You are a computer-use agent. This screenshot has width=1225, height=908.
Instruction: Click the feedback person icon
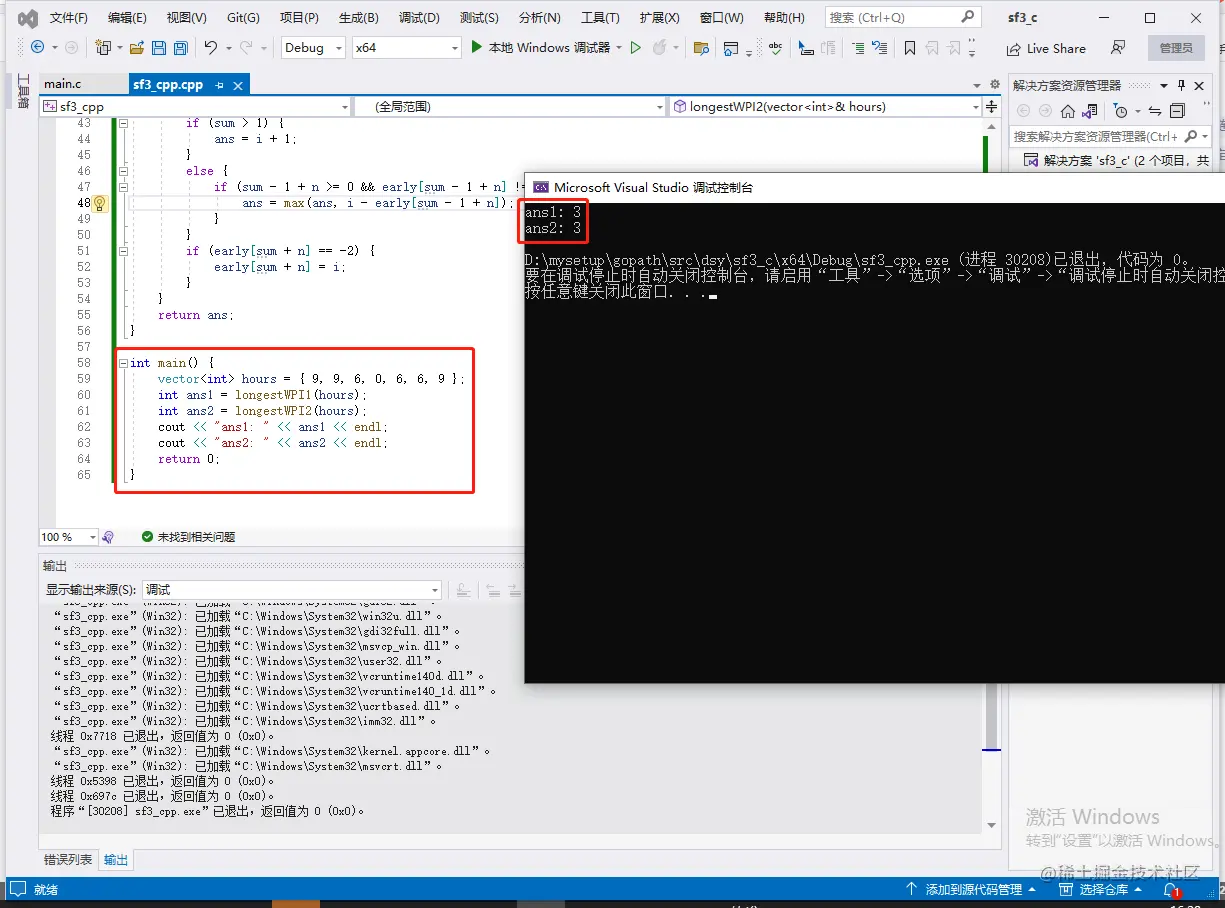1118,47
